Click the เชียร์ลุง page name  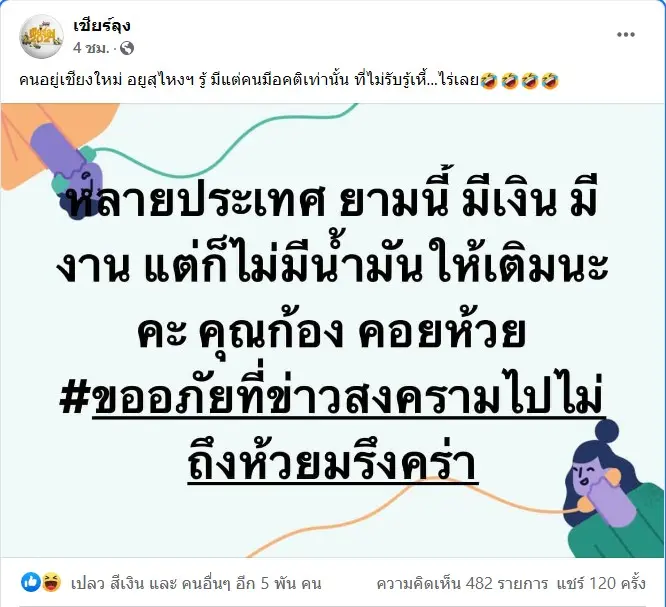tap(102, 25)
